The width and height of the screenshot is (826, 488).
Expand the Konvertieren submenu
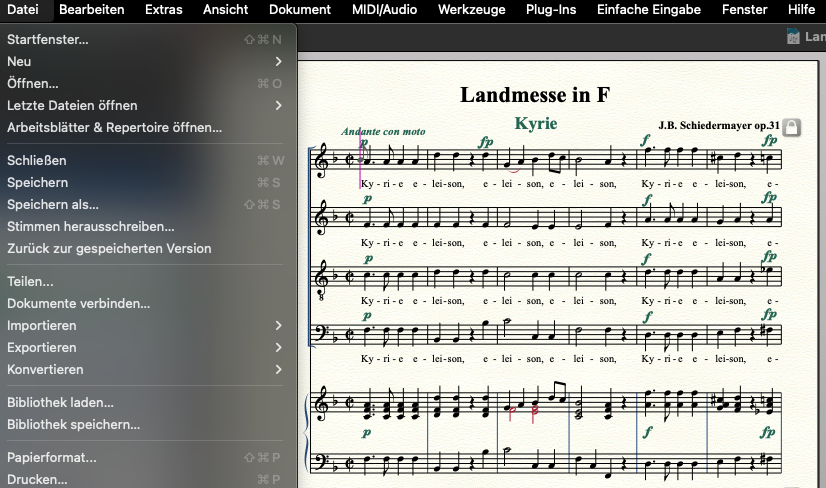coord(145,369)
